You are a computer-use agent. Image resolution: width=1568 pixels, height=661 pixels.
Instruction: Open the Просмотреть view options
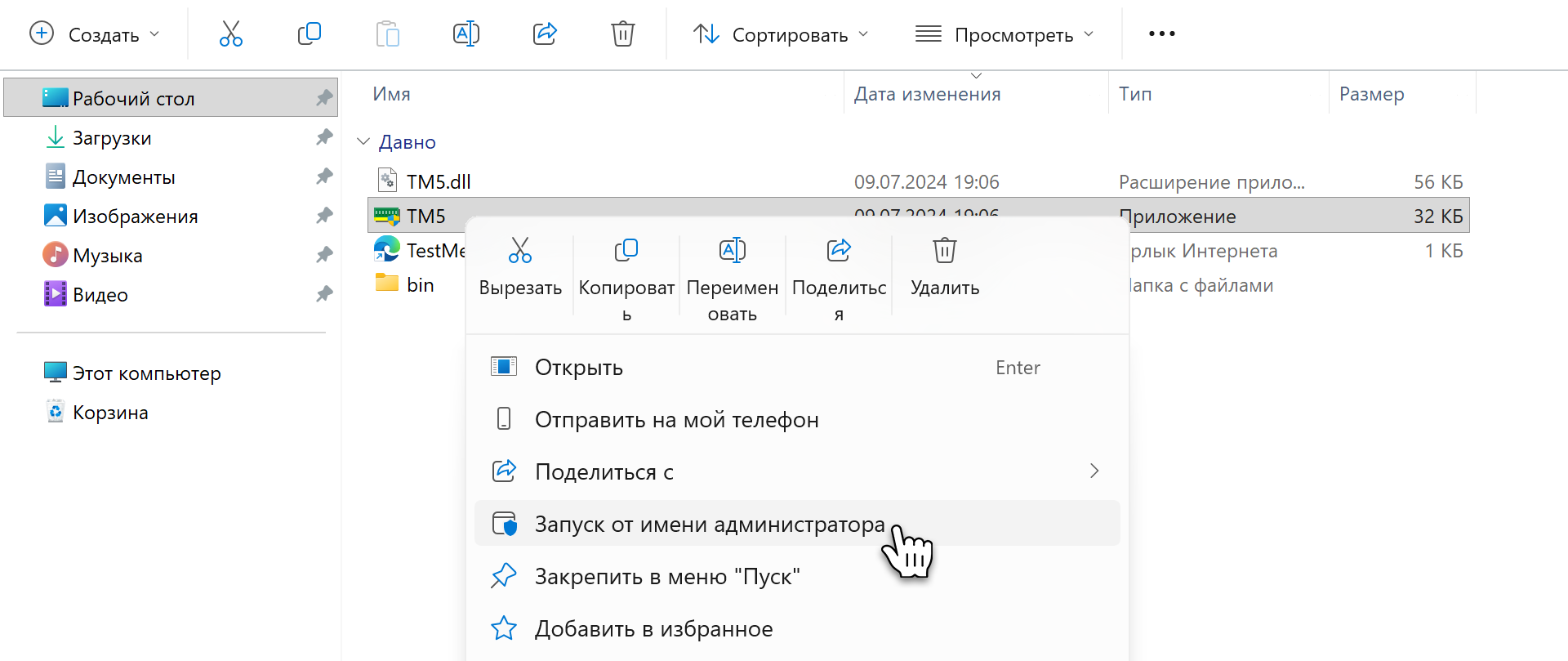coord(1004,34)
